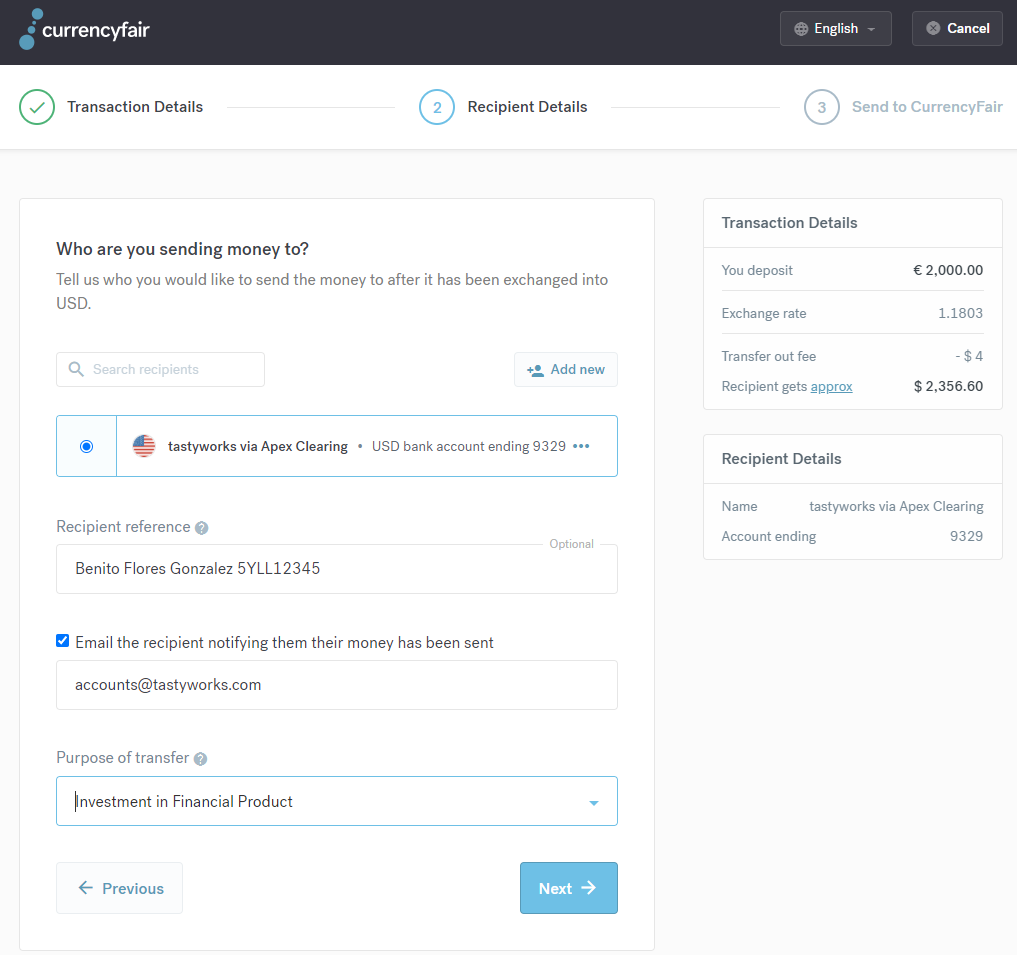The image size is (1017, 955).
Task: Click the Search recipients field
Action: (160, 369)
